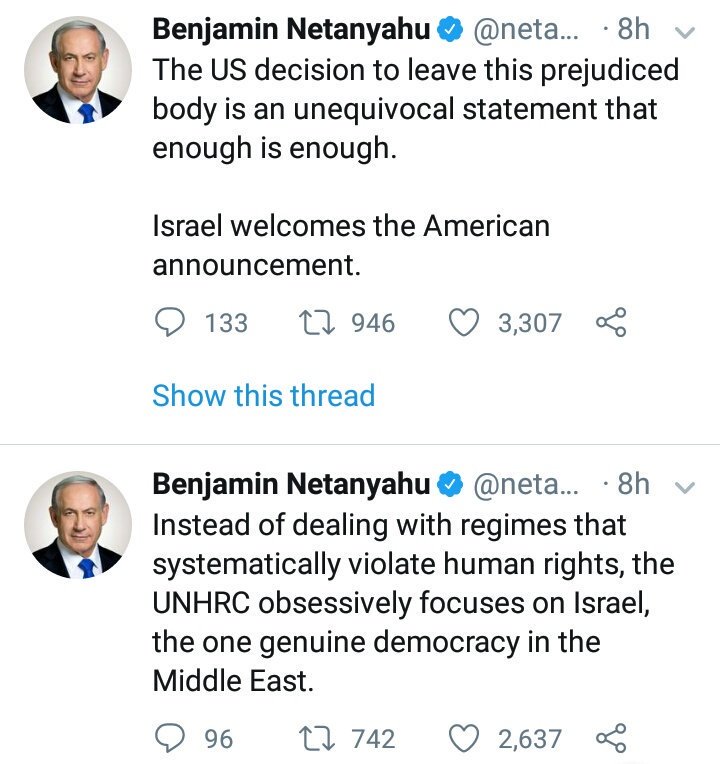The image size is (720, 764).
Task: Open the first tweet's options chevron
Action: 685,32
